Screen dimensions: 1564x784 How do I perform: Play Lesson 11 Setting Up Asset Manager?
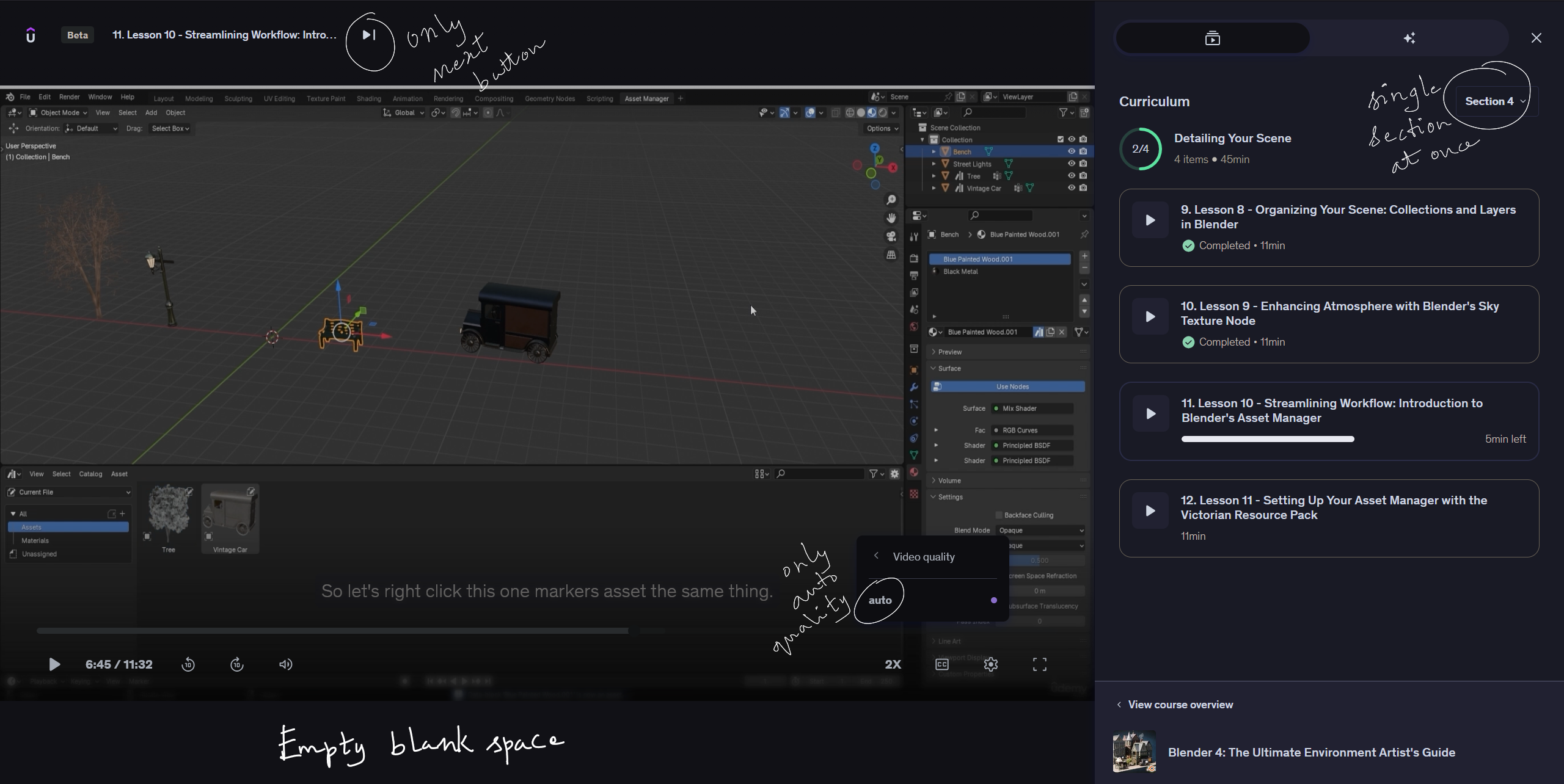click(1150, 510)
